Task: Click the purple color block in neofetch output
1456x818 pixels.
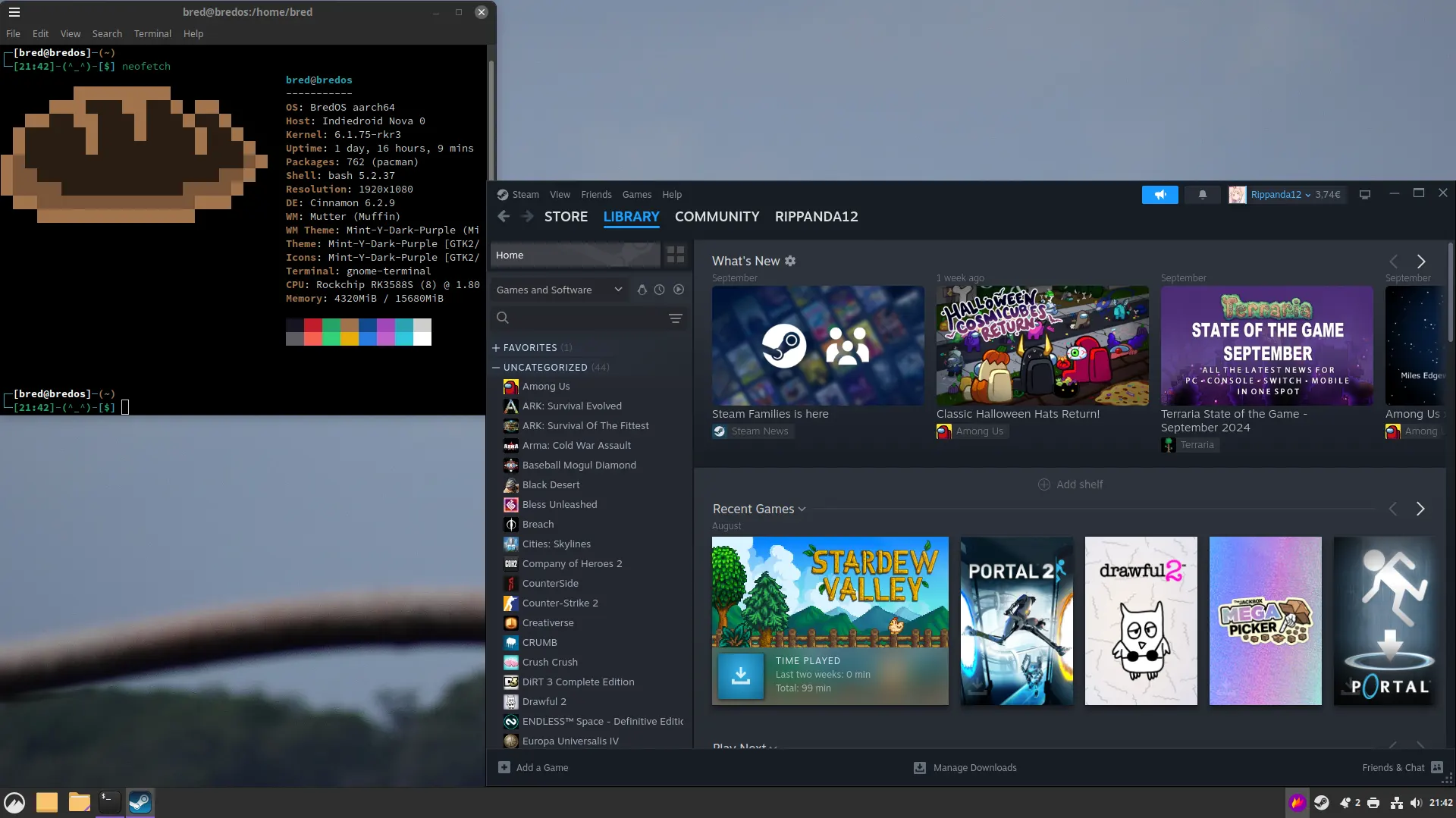Action: pyautogui.click(x=386, y=325)
